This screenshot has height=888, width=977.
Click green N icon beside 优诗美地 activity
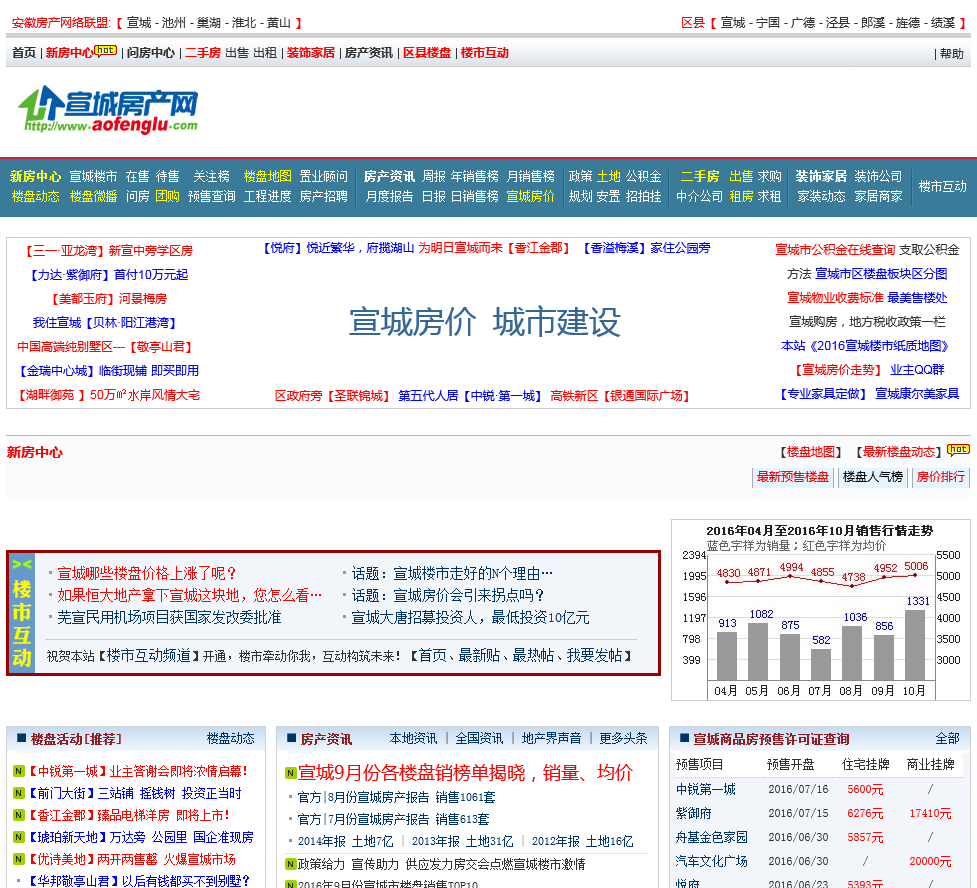tap(19, 859)
